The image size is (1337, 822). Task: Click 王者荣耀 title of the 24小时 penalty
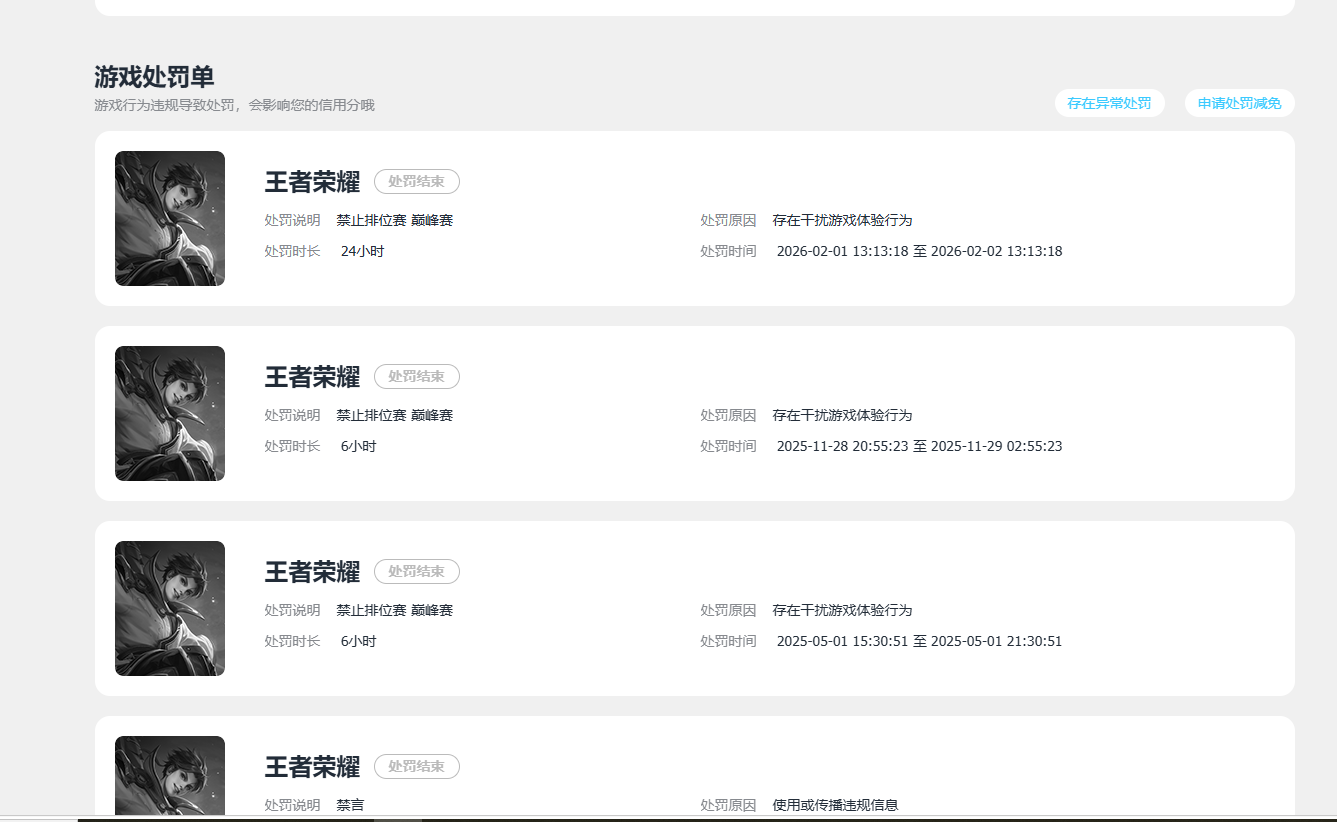(312, 182)
